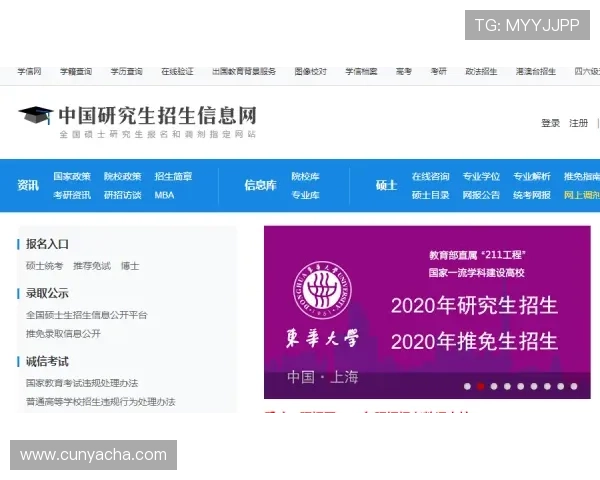Open 全国硕士生招生信息公开平台 link

click(x=86, y=315)
